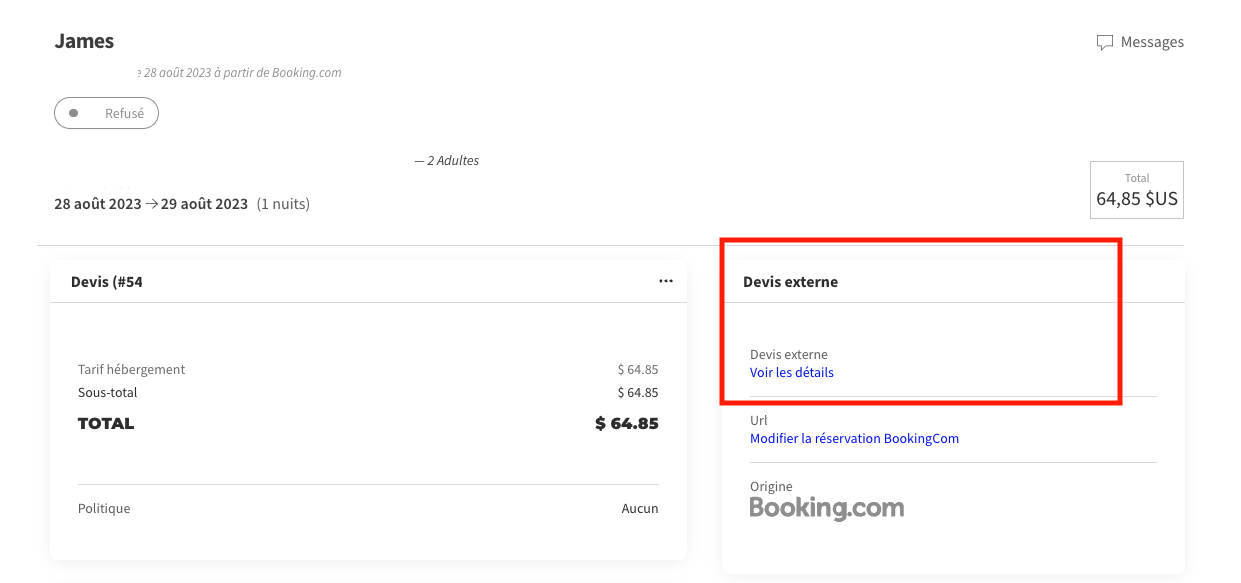Select the Tarif hébergement line item
Viewport: 1241px width, 583px height.
tap(132, 370)
